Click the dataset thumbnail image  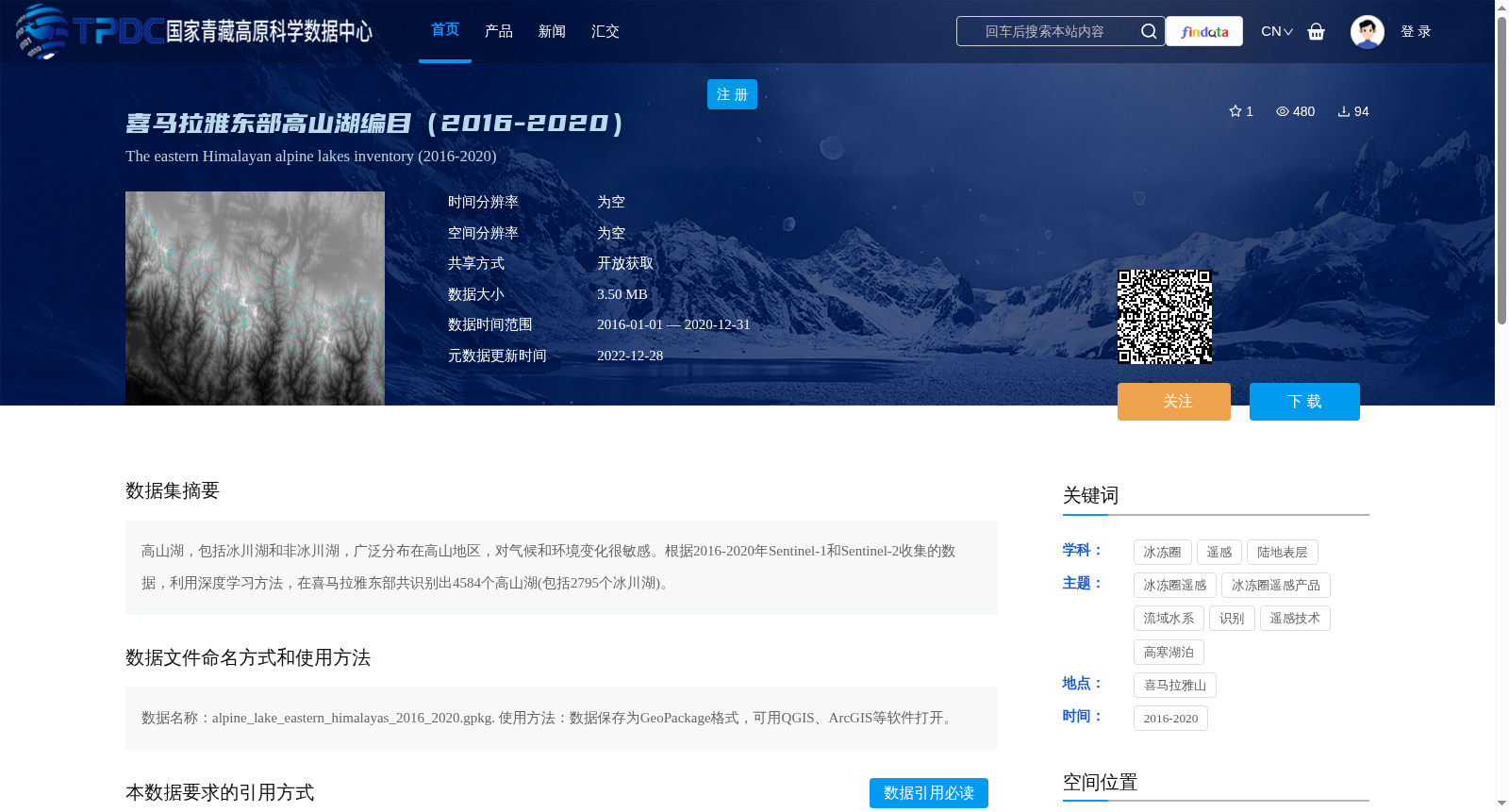coord(255,298)
